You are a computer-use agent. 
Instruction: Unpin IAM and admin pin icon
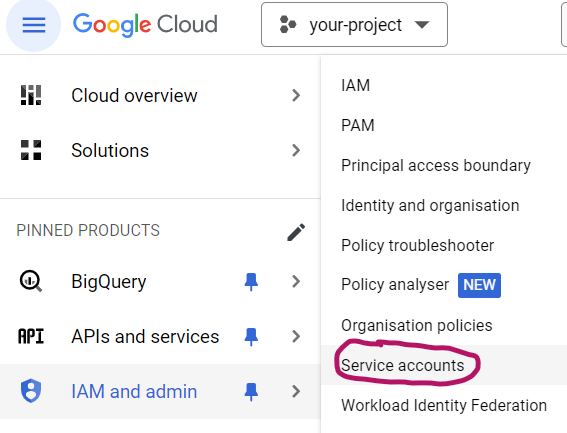tap(251, 392)
